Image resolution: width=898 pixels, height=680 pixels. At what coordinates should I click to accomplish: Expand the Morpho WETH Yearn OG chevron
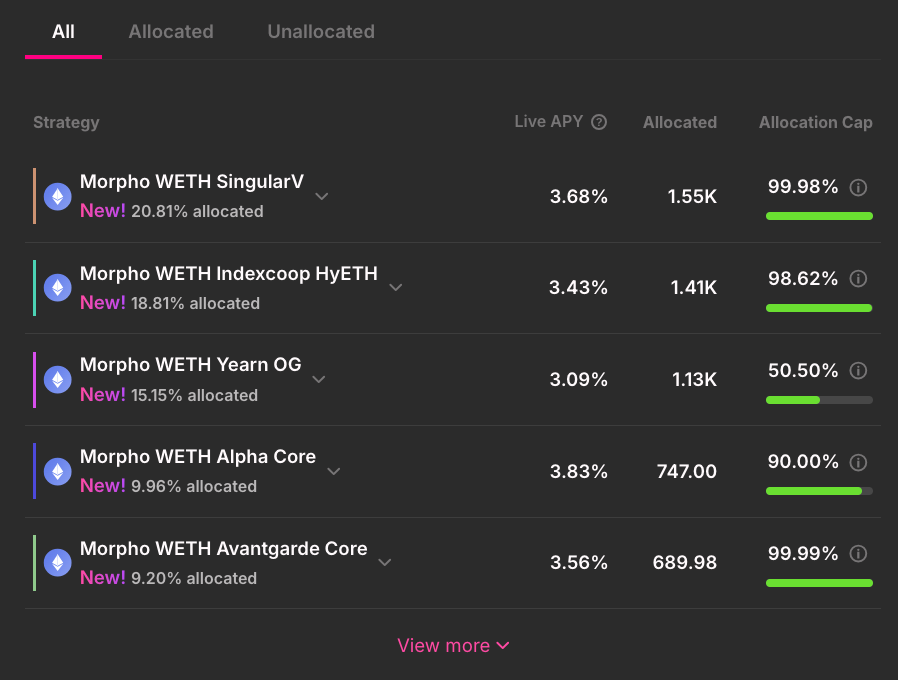pyautogui.click(x=319, y=379)
